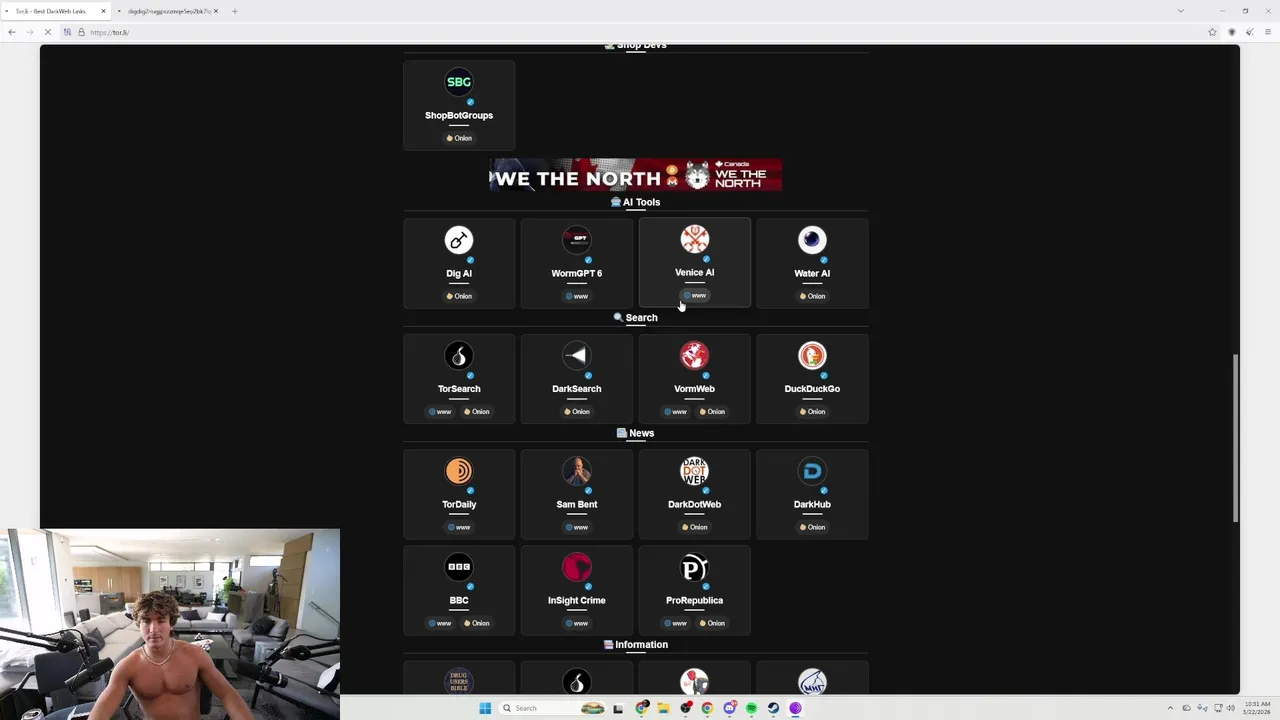
Task: Open the DarkHub D logo
Action: click(812, 471)
